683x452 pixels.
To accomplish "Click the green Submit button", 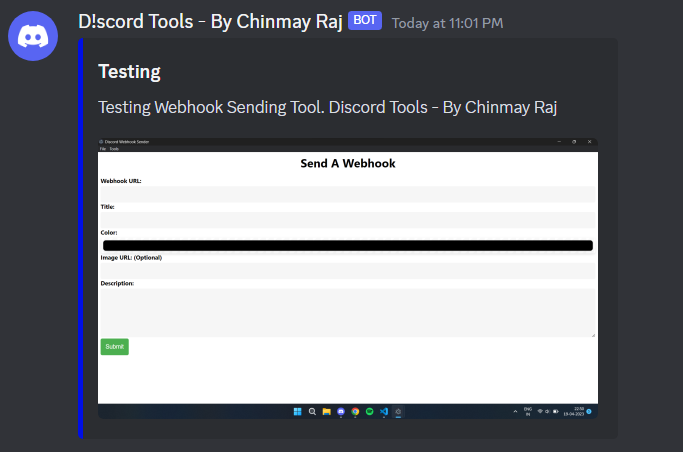I will tap(115, 347).
